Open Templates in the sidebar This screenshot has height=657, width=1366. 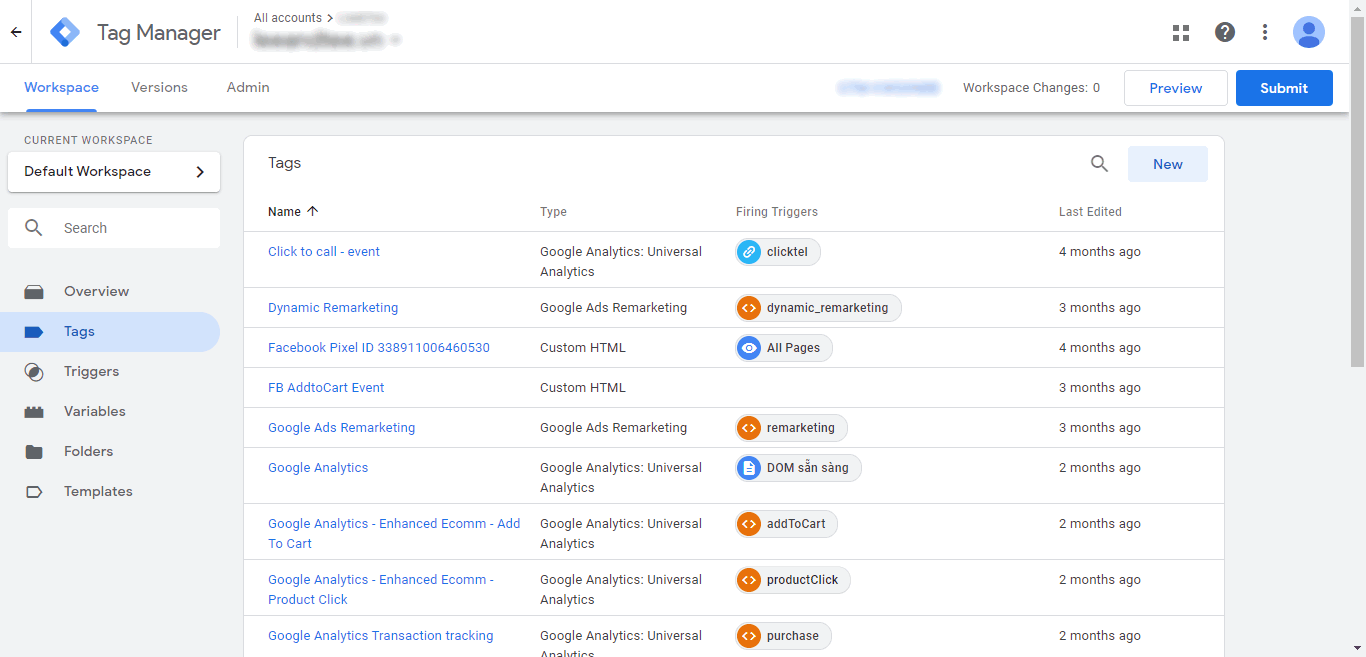click(110, 492)
